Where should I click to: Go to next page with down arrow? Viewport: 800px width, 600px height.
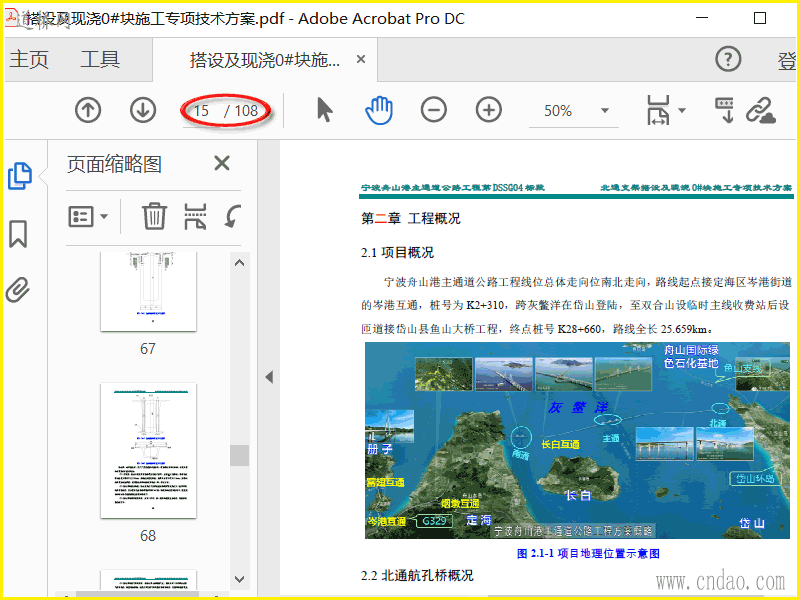pos(142,110)
